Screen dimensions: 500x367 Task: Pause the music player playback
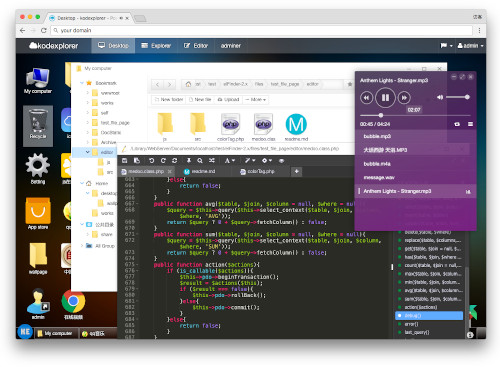pyautogui.click(x=385, y=98)
